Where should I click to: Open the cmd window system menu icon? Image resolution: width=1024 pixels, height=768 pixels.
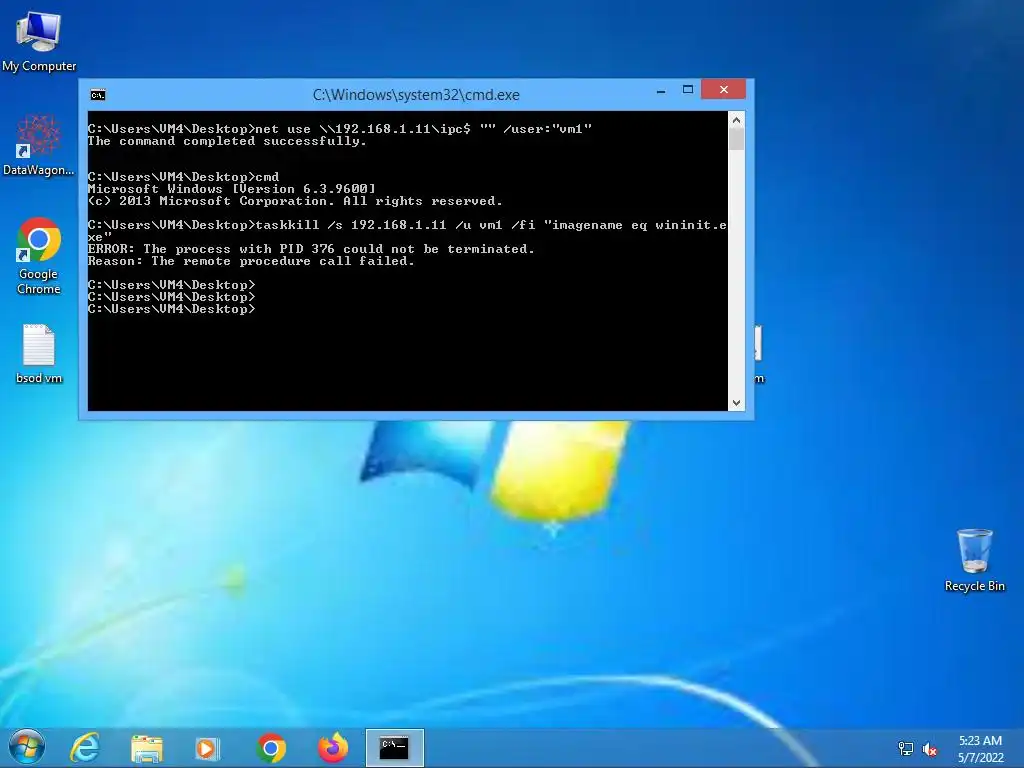(x=98, y=95)
